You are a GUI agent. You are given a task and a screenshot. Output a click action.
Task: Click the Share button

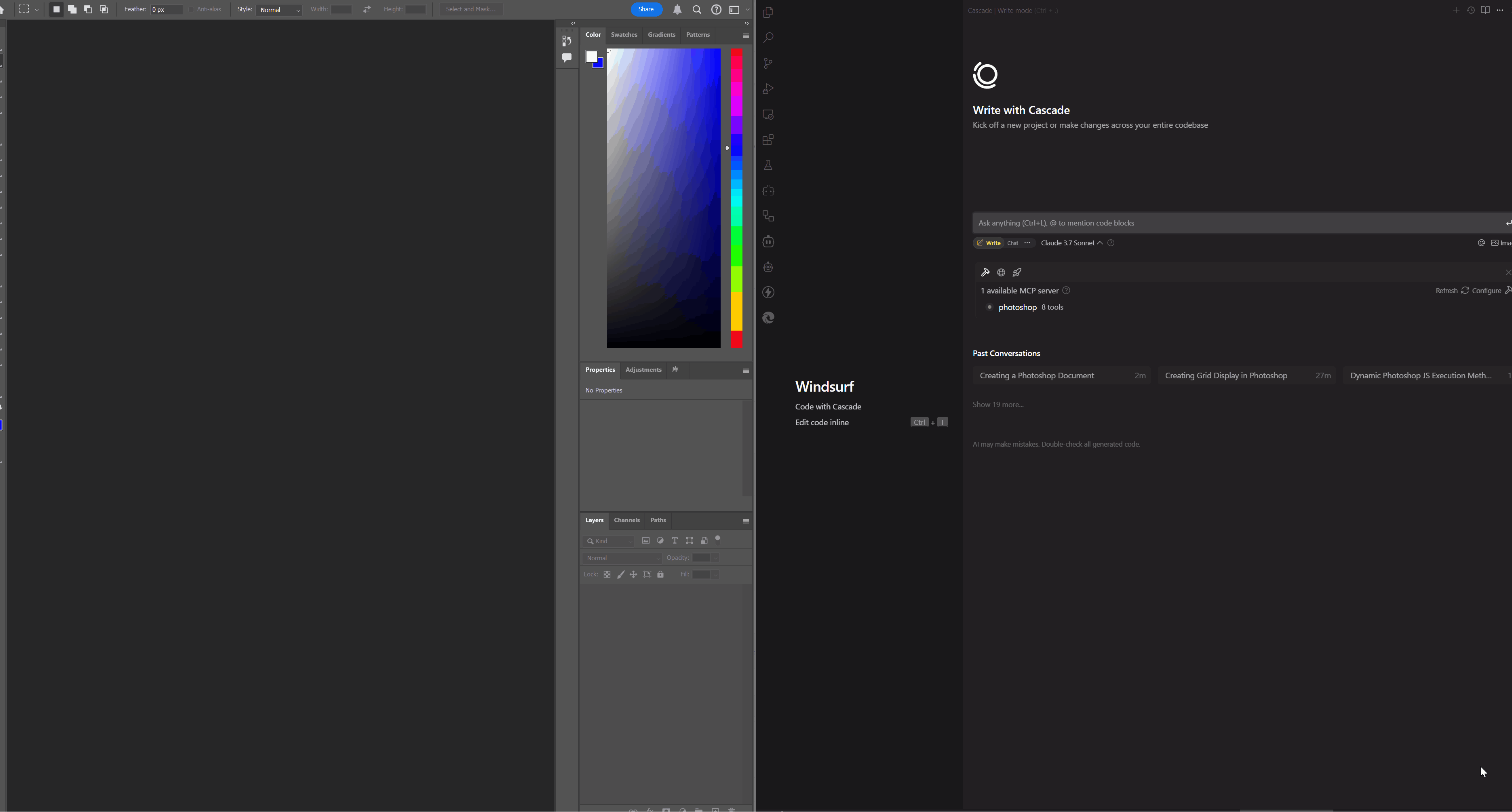tap(646, 9)
